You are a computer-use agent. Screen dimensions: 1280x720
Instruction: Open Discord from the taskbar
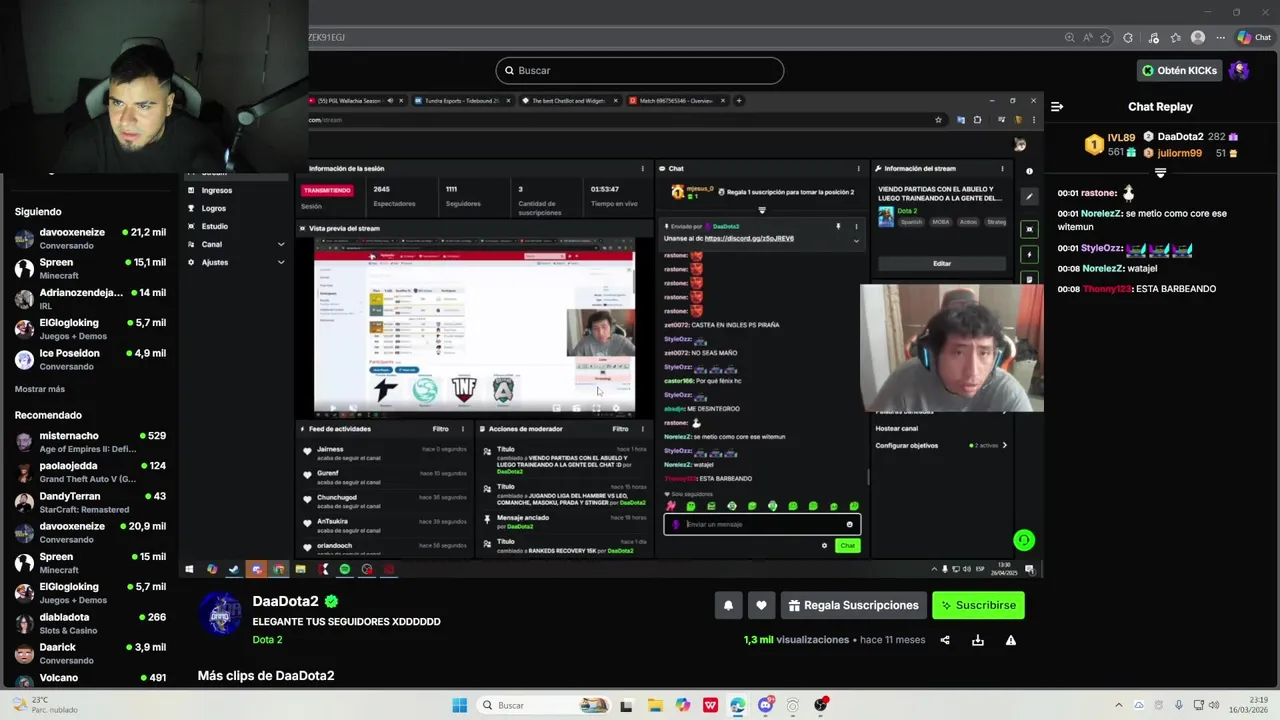tap(766, 705)
